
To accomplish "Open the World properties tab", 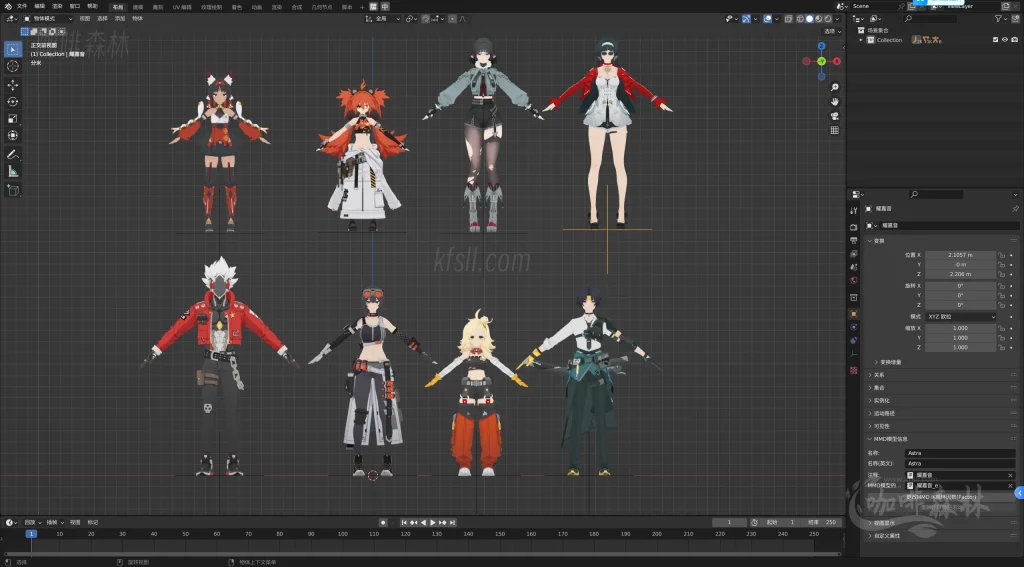I will [x=854, y=280].
